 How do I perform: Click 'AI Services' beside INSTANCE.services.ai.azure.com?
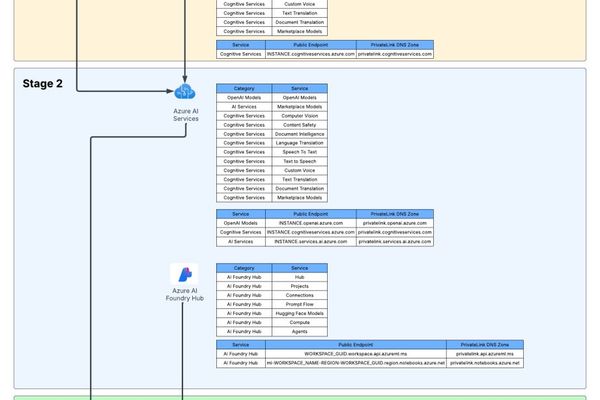point(241,242)
